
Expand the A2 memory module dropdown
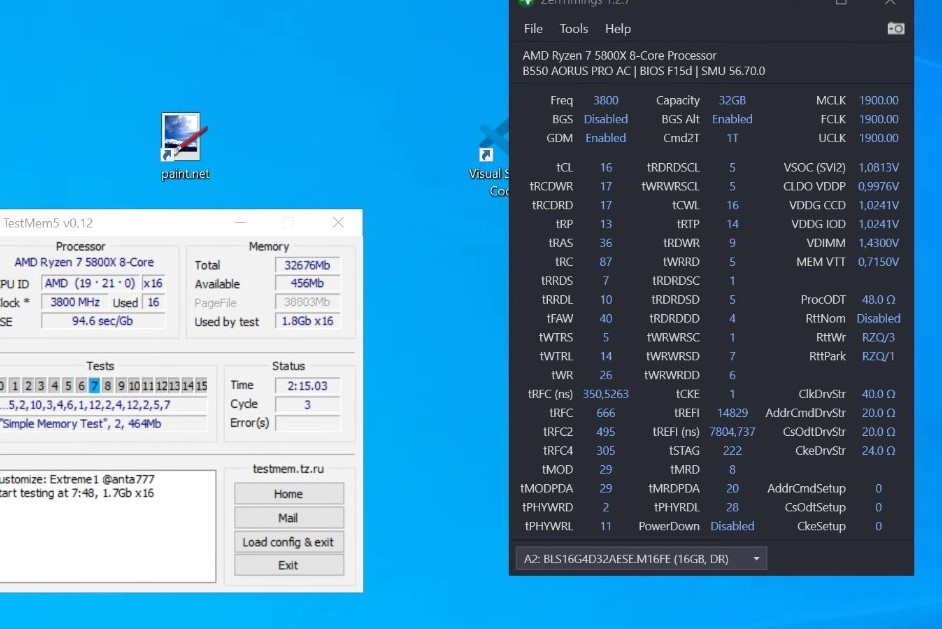[640, 559]
